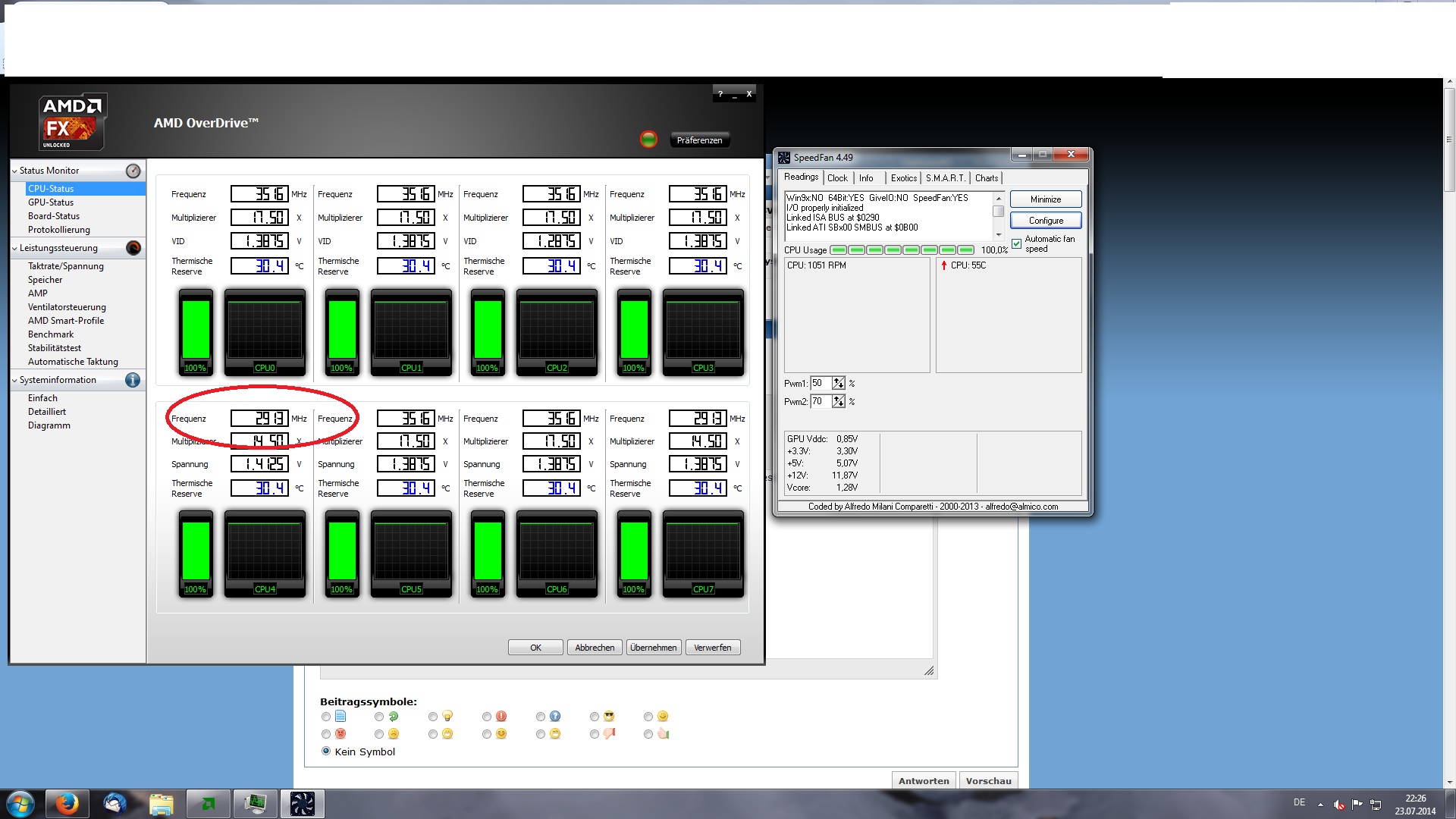Click the SpeedFan fan icon in taskbar
The width and height of the screenshot is (1456, 819).
click(302, 804)
